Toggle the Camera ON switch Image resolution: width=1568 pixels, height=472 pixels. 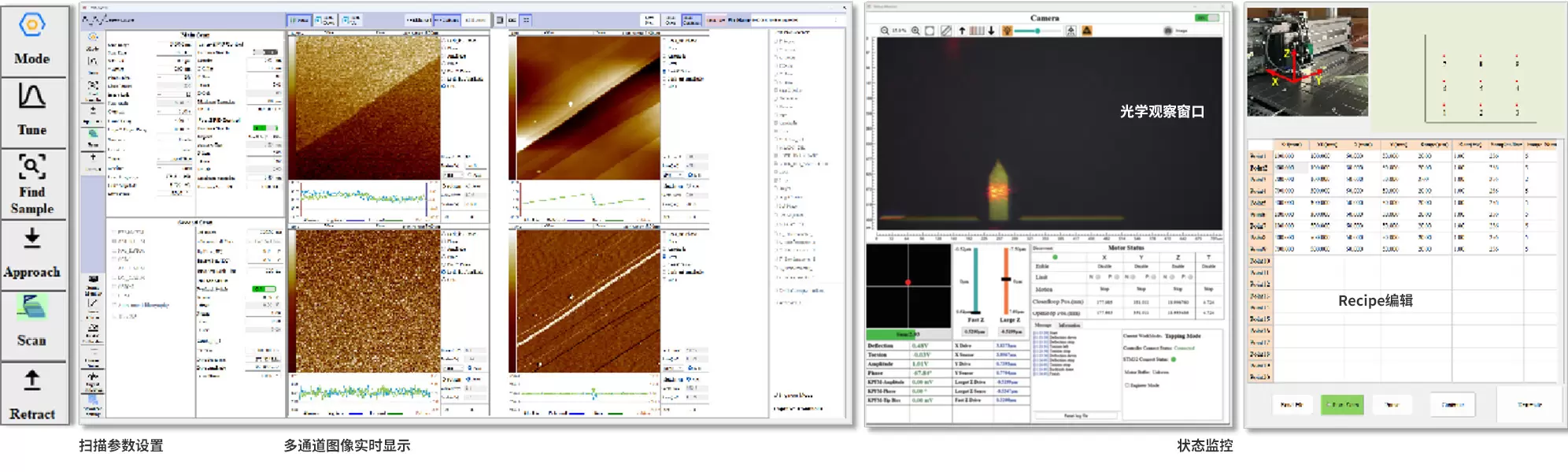1205,17
